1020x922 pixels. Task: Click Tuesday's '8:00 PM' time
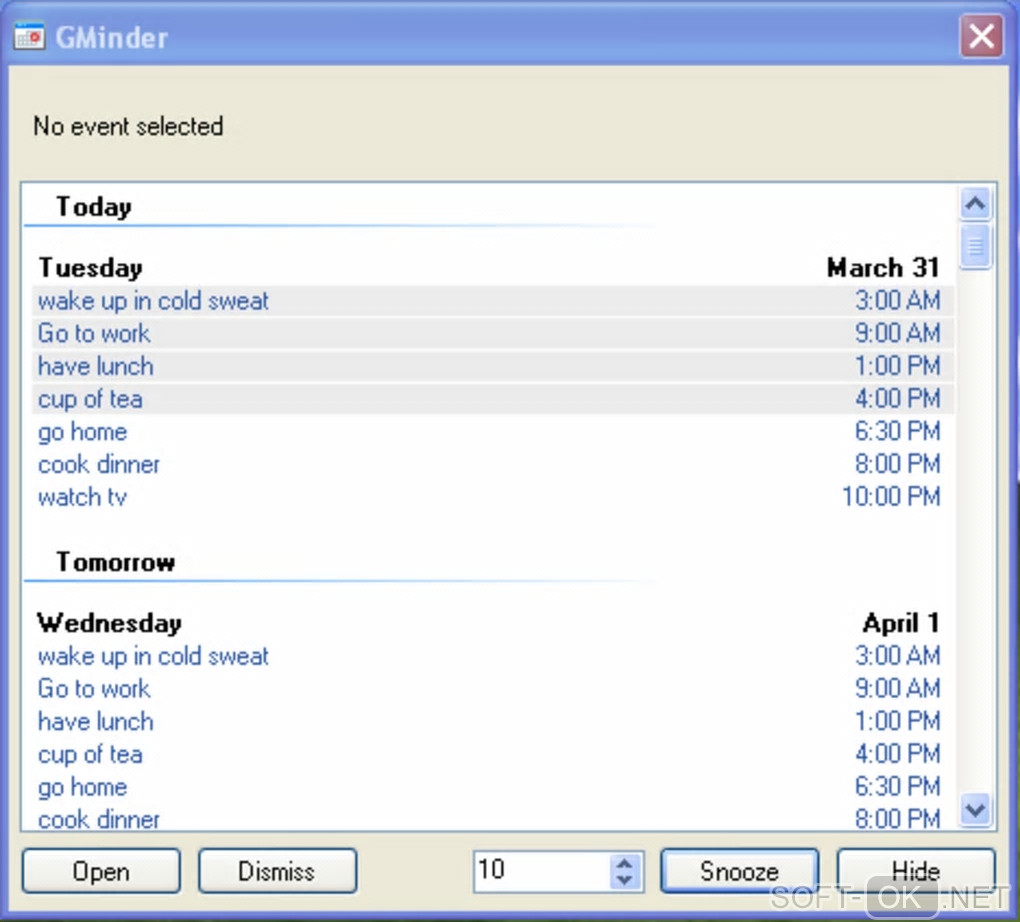click(898, 463)
